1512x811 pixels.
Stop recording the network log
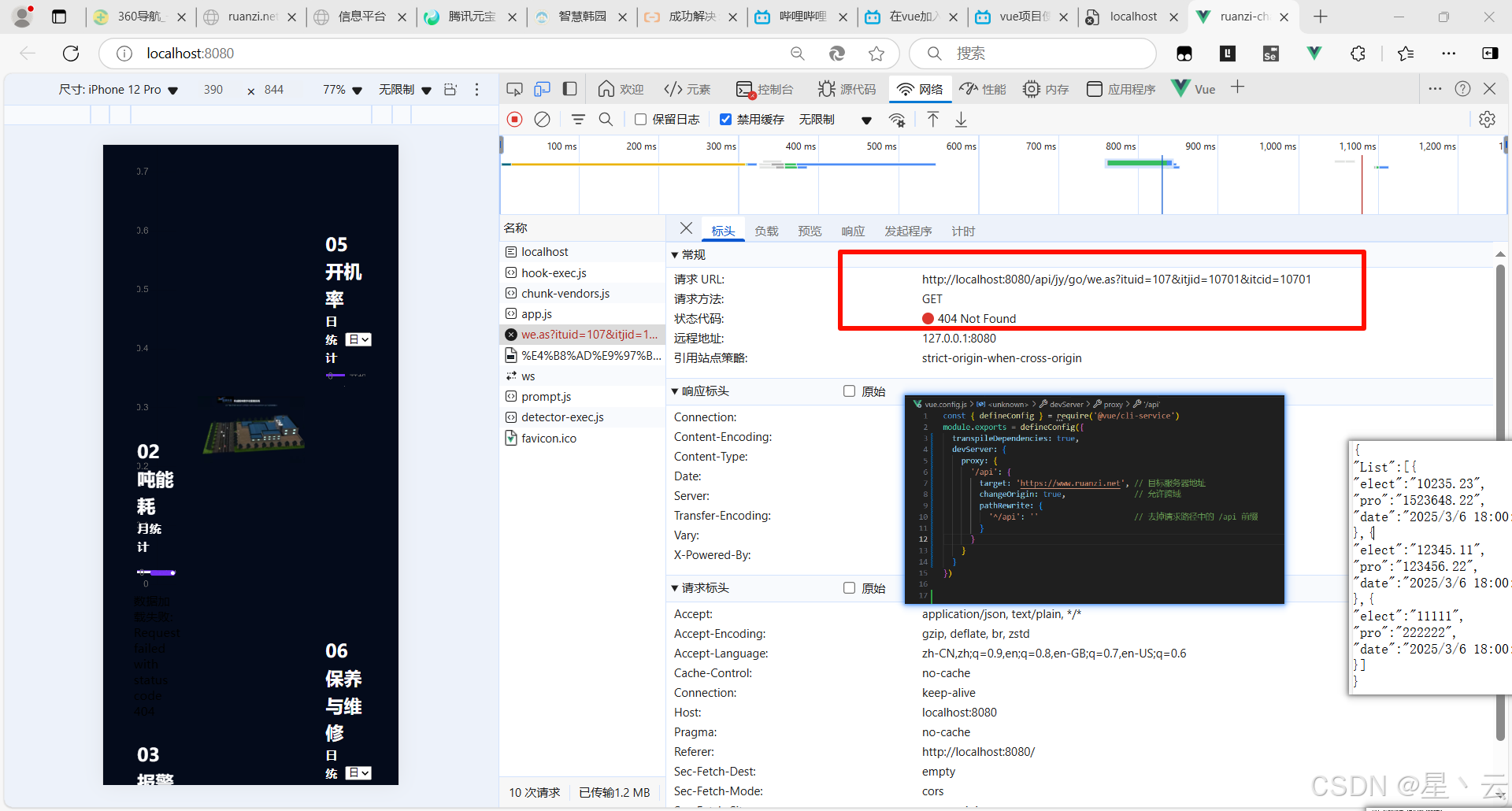point(514,119)
